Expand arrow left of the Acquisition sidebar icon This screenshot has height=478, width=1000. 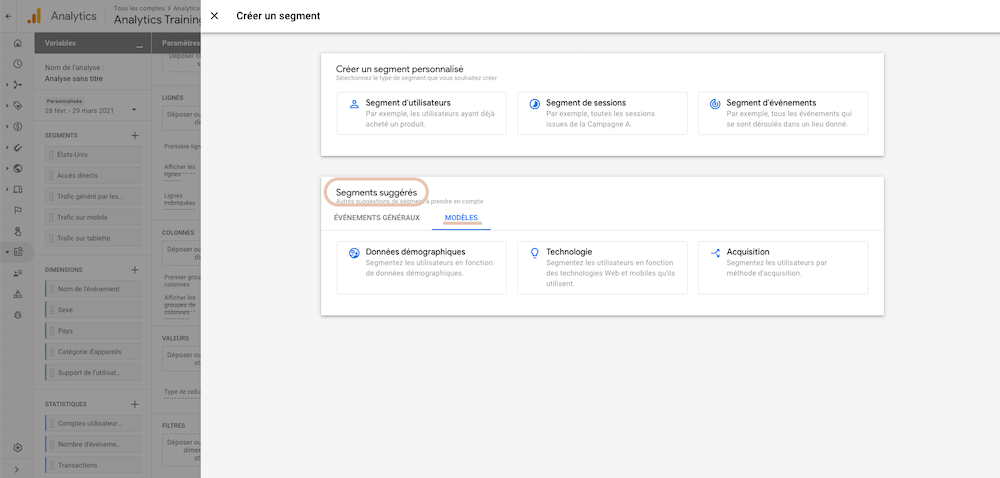tap(7, 85)
